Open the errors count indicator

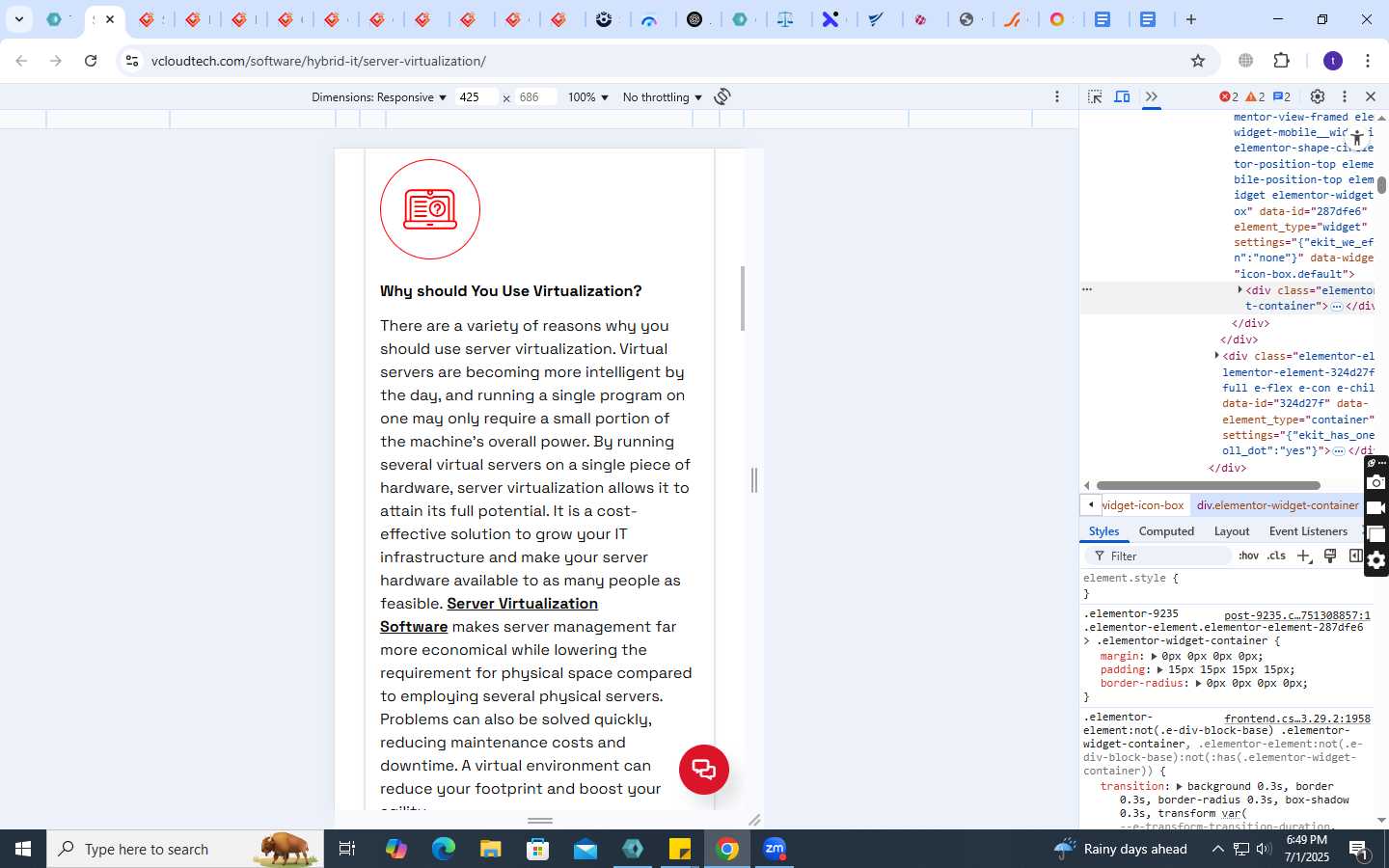click(1229, 96)
